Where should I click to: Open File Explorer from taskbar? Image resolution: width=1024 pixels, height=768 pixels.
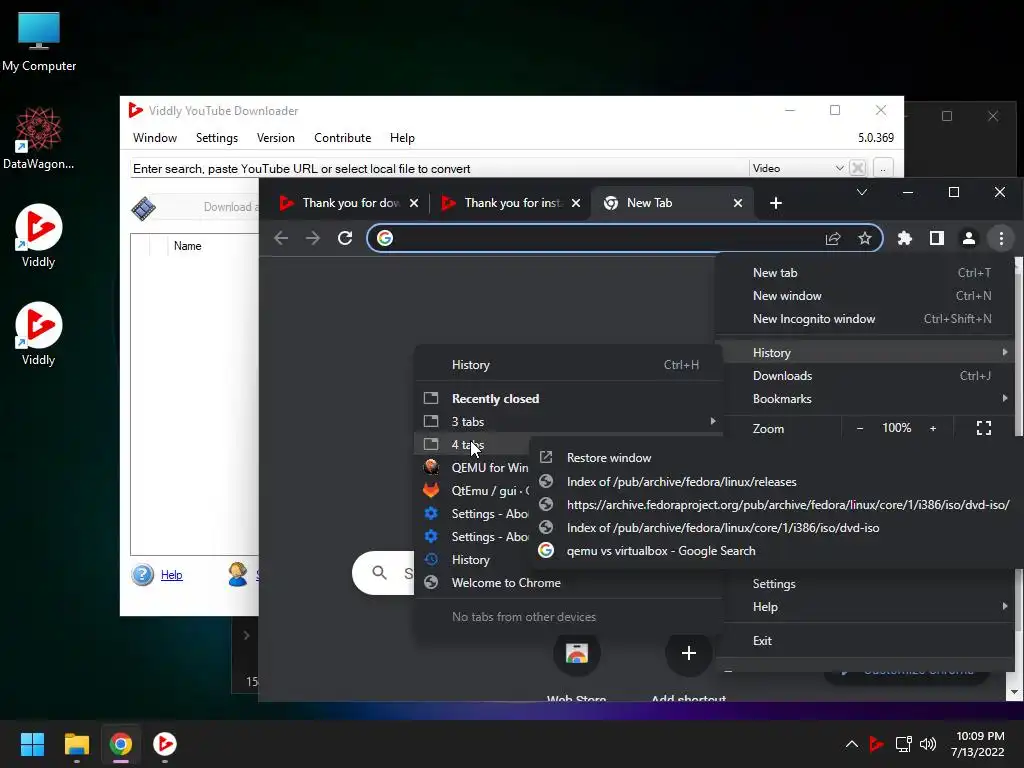[76, 744]
